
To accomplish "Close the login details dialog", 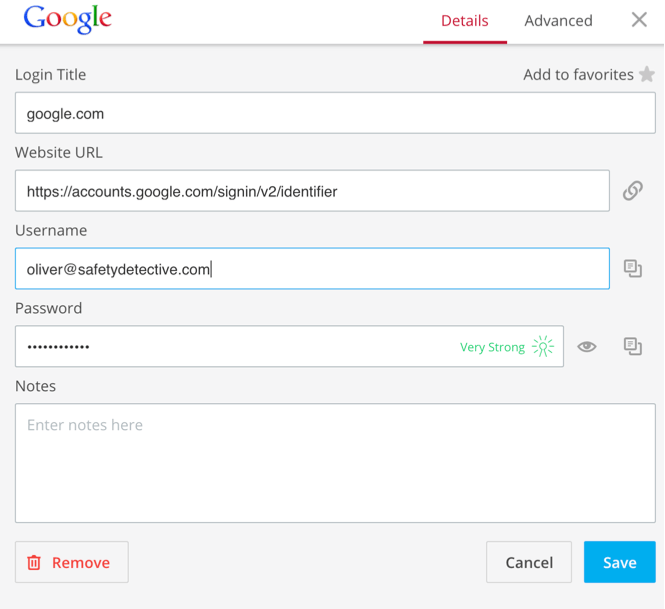I will pyautogui.click(x=639, y=20).
